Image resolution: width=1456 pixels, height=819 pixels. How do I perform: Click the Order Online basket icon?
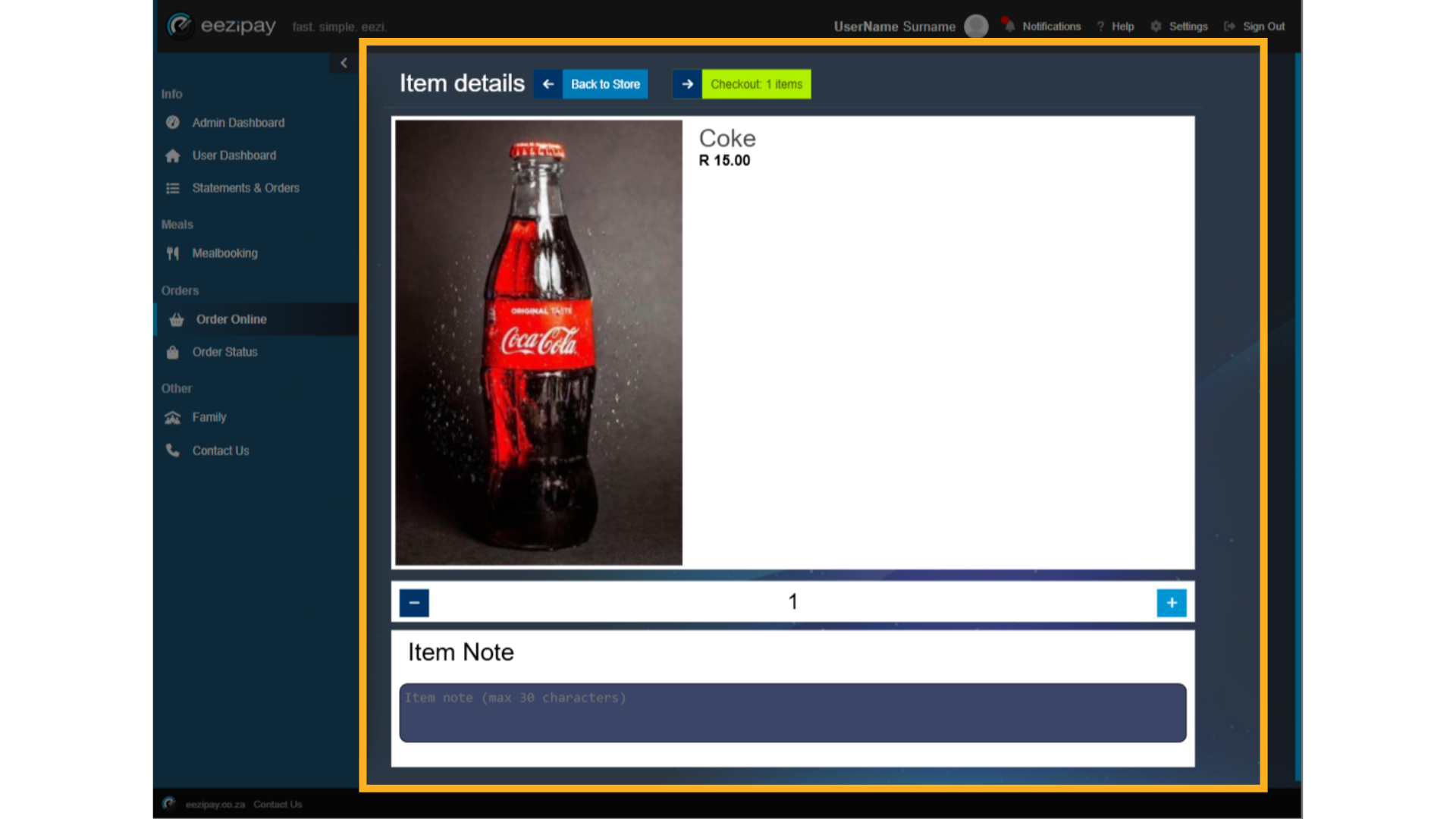[177, 319]
